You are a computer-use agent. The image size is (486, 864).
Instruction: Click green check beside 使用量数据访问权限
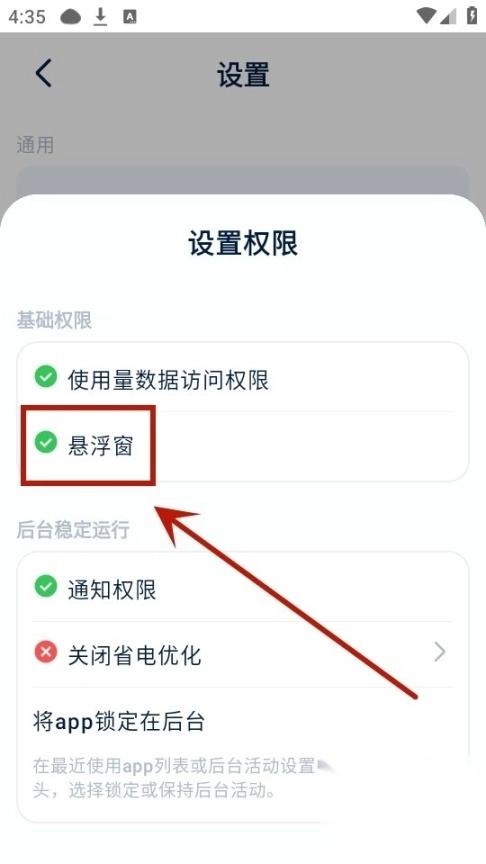point(46,377)
